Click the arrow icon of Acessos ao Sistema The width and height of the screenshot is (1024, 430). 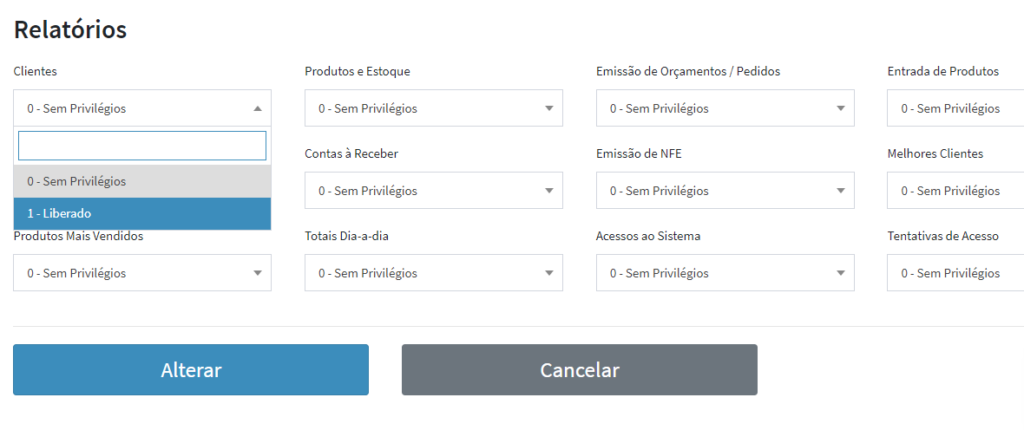(841, 272)
